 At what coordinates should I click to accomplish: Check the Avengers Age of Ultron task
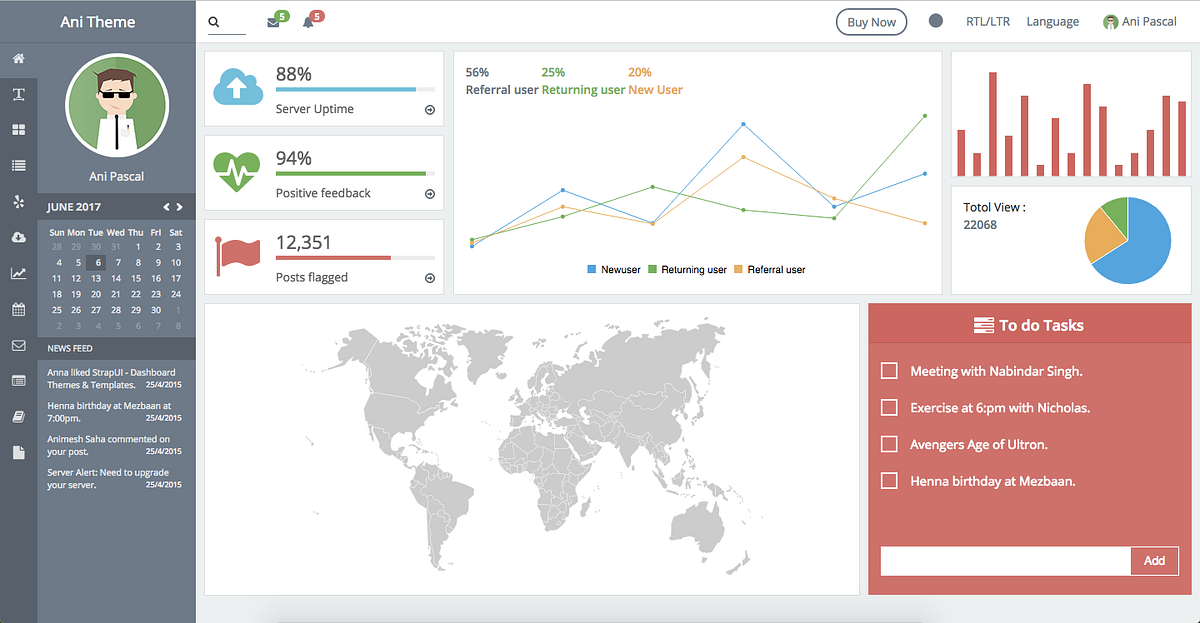(x=889, y=444)
